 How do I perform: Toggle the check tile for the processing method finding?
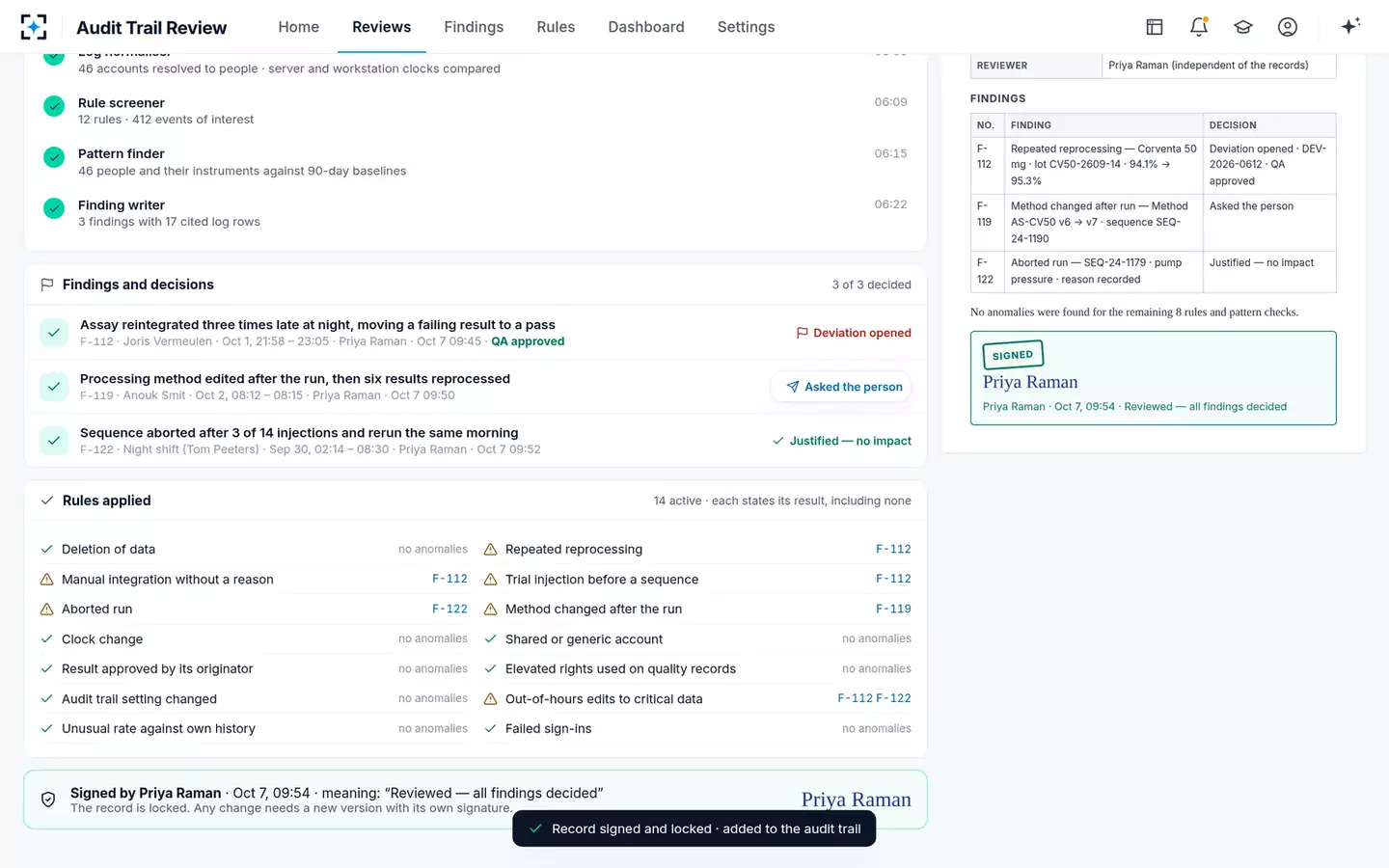coord(54,387)
